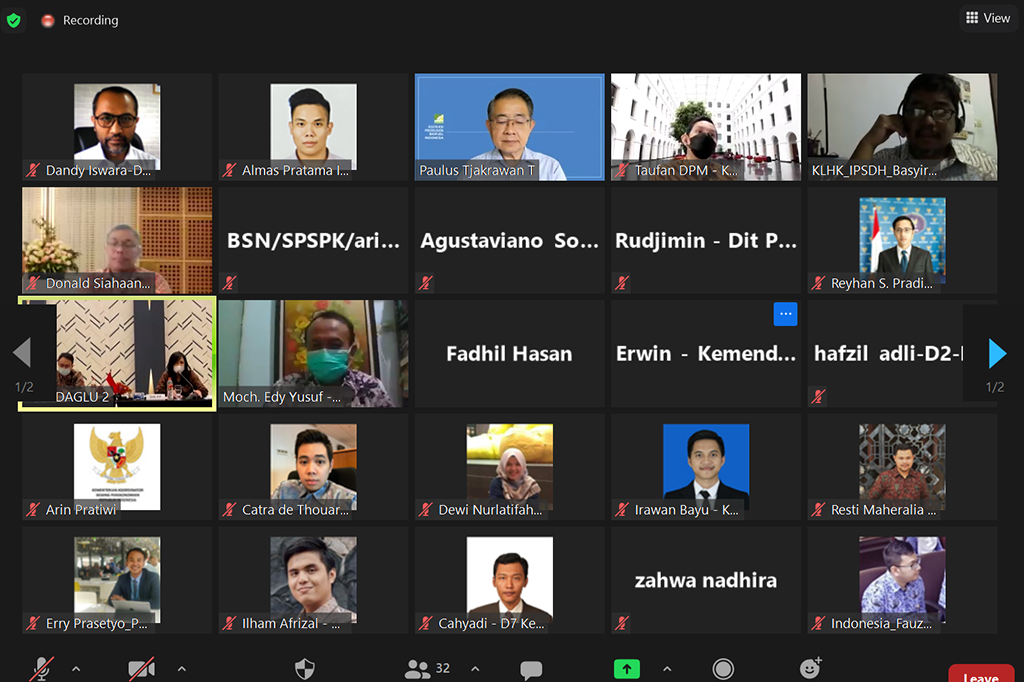Open the Chat bubble icon
This screenshot has height=682, width=1024.
pos(531,670)
